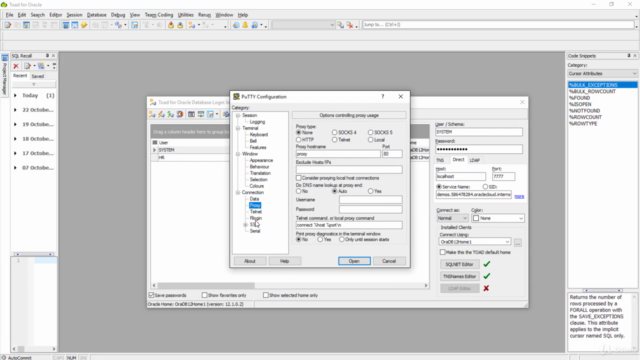
Task: Click the Open button in PuTTY
Action: point(354,261)
